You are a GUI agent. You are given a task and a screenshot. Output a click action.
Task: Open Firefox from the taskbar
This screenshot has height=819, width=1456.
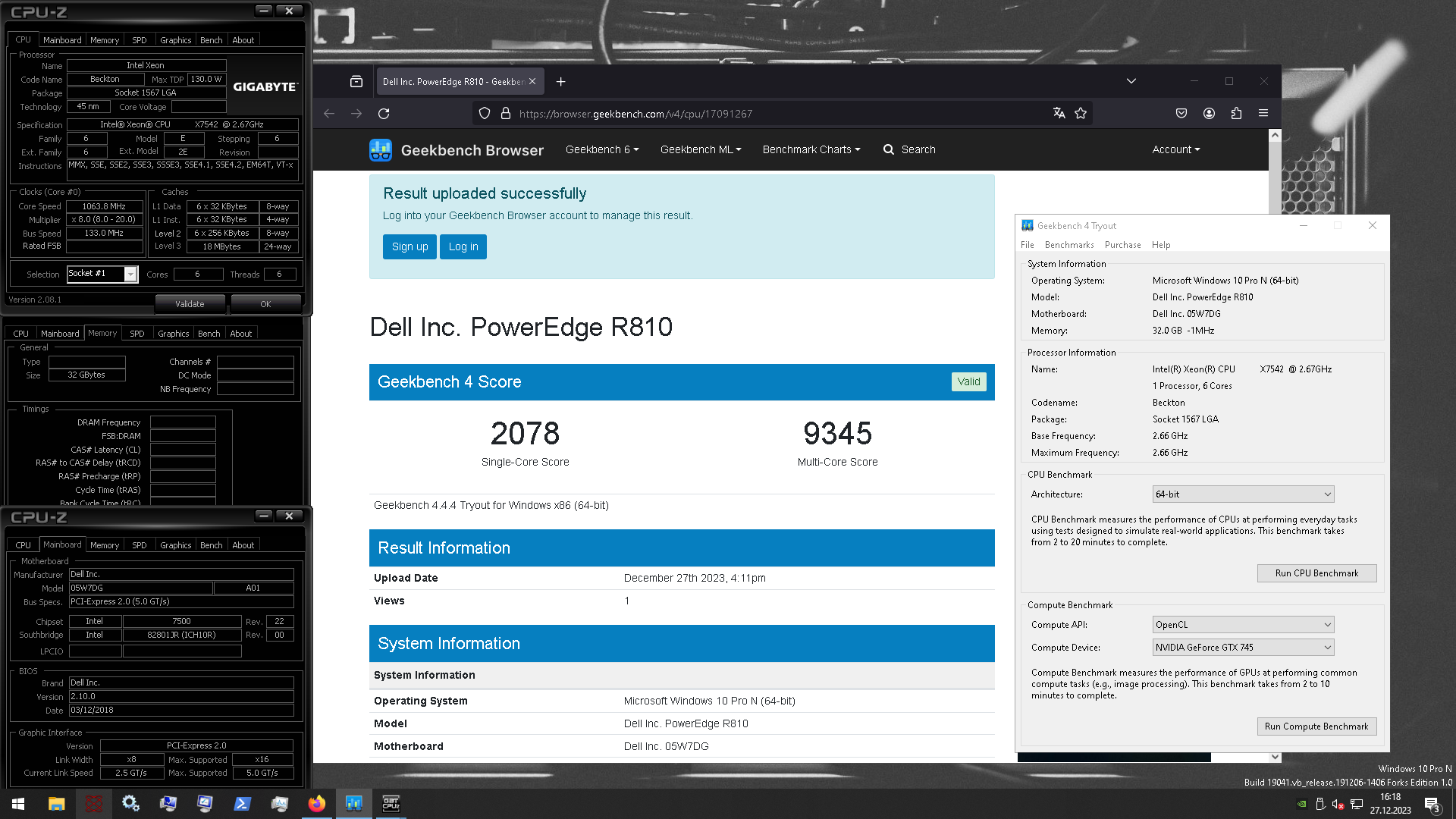click(x=317, y=804)
